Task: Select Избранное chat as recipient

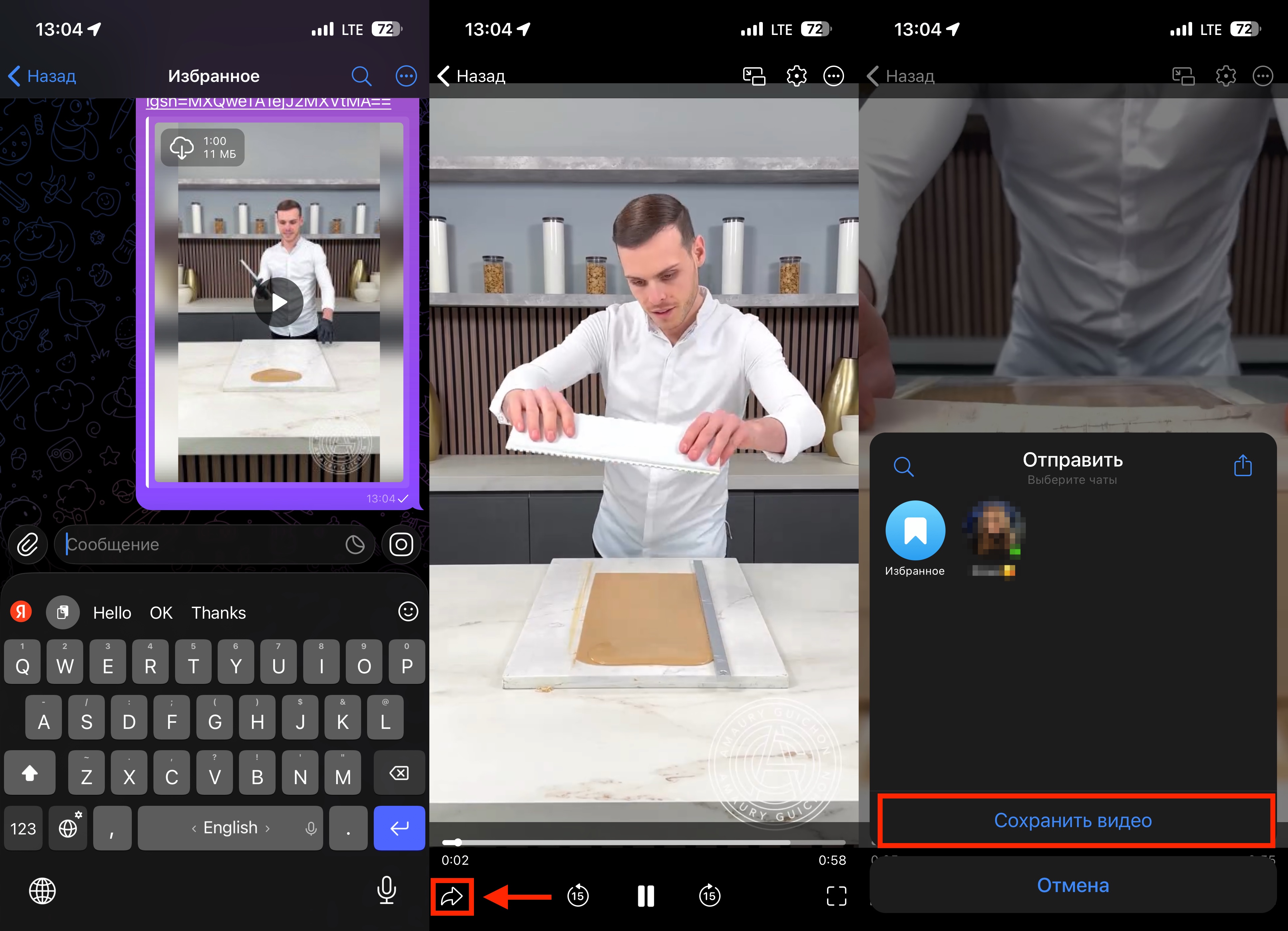Action: (x=915, y=530)
